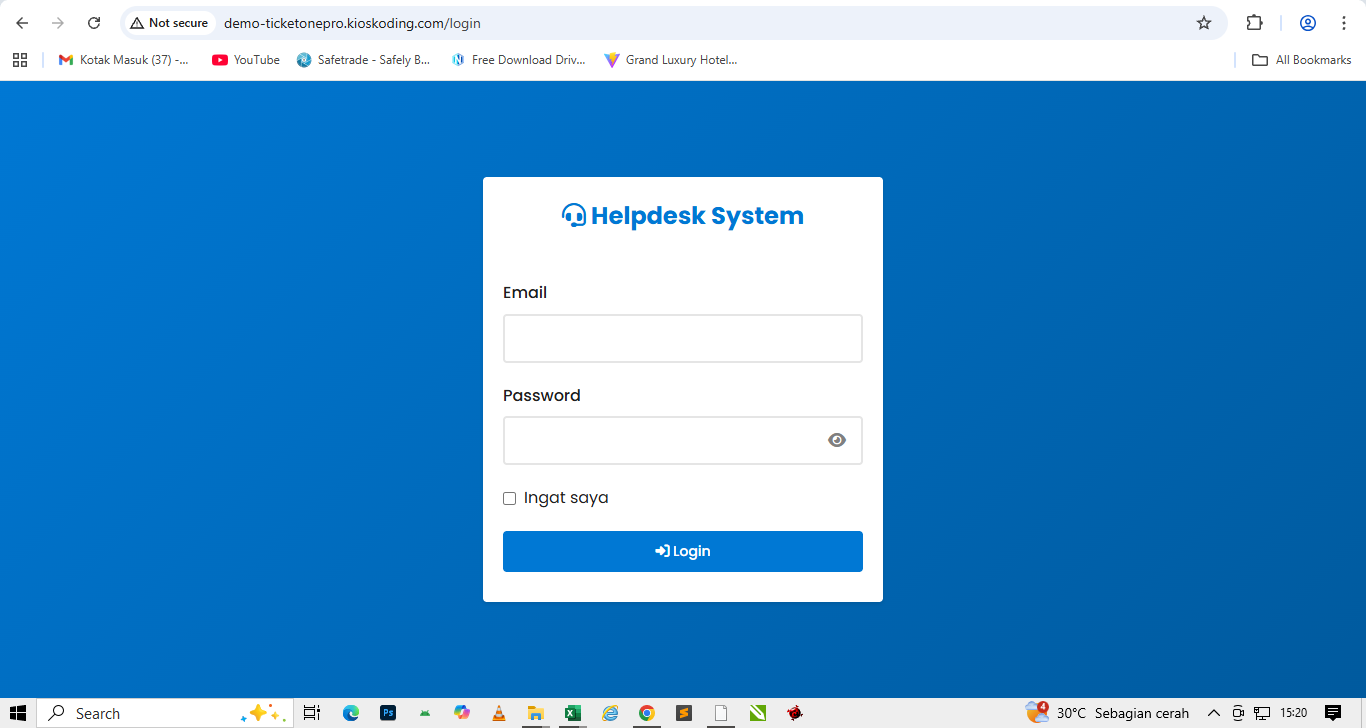This screenshot has width=1366, height=728.
Task: Bookmark this page with the star icon
Action: tap(1204, 22)
